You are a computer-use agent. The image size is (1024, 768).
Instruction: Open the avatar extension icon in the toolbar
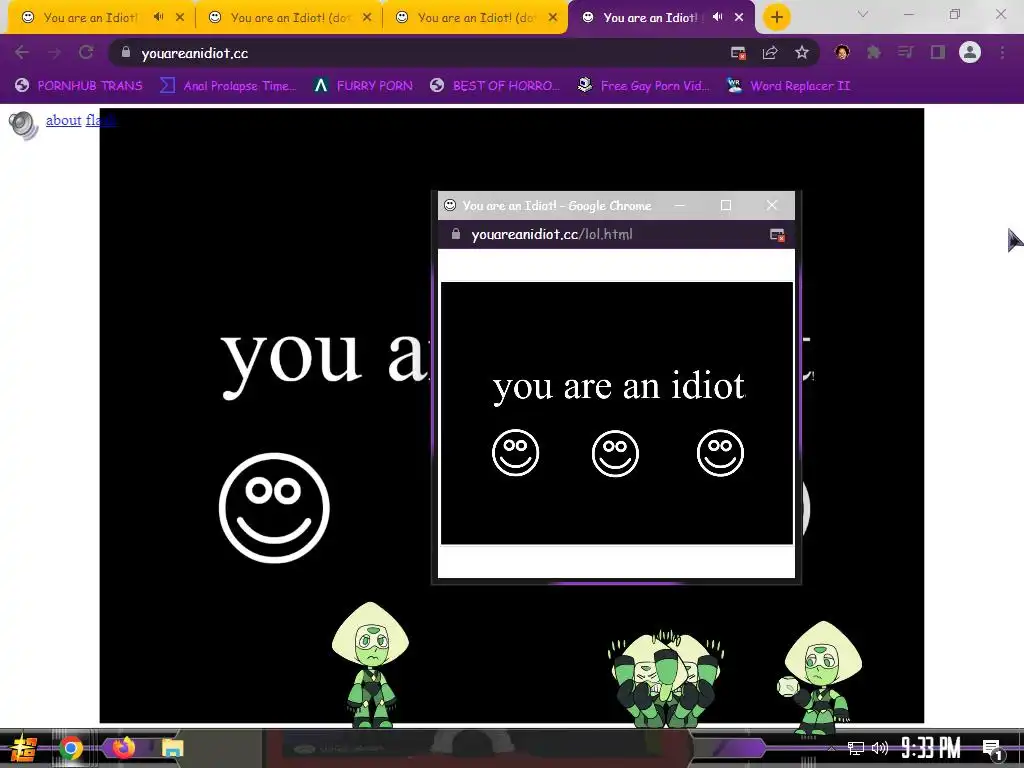point(842,52)
